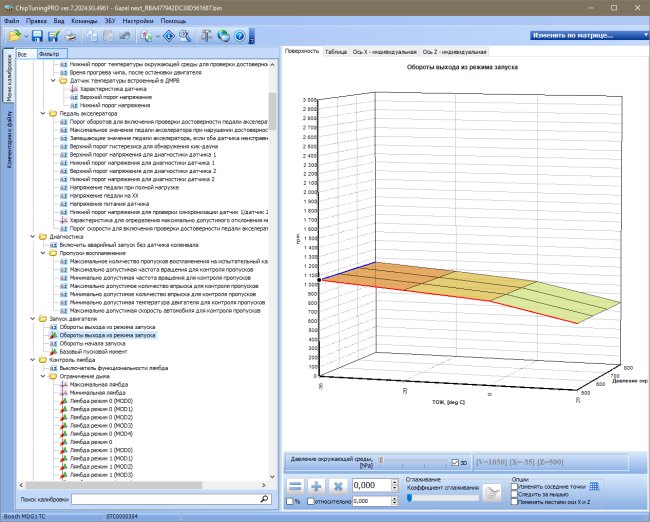Click the upper 0,000 value input field
This screenshot has height=522, width=650.
pos(371,486)
